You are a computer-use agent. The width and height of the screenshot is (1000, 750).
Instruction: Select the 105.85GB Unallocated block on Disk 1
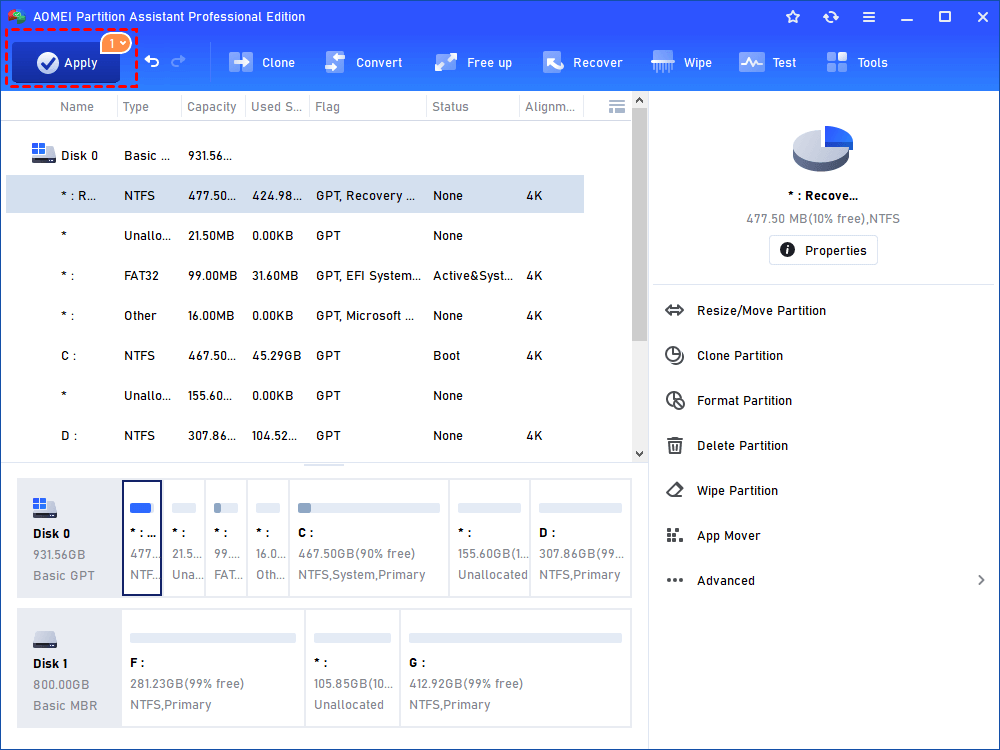(x=353, y=668)
